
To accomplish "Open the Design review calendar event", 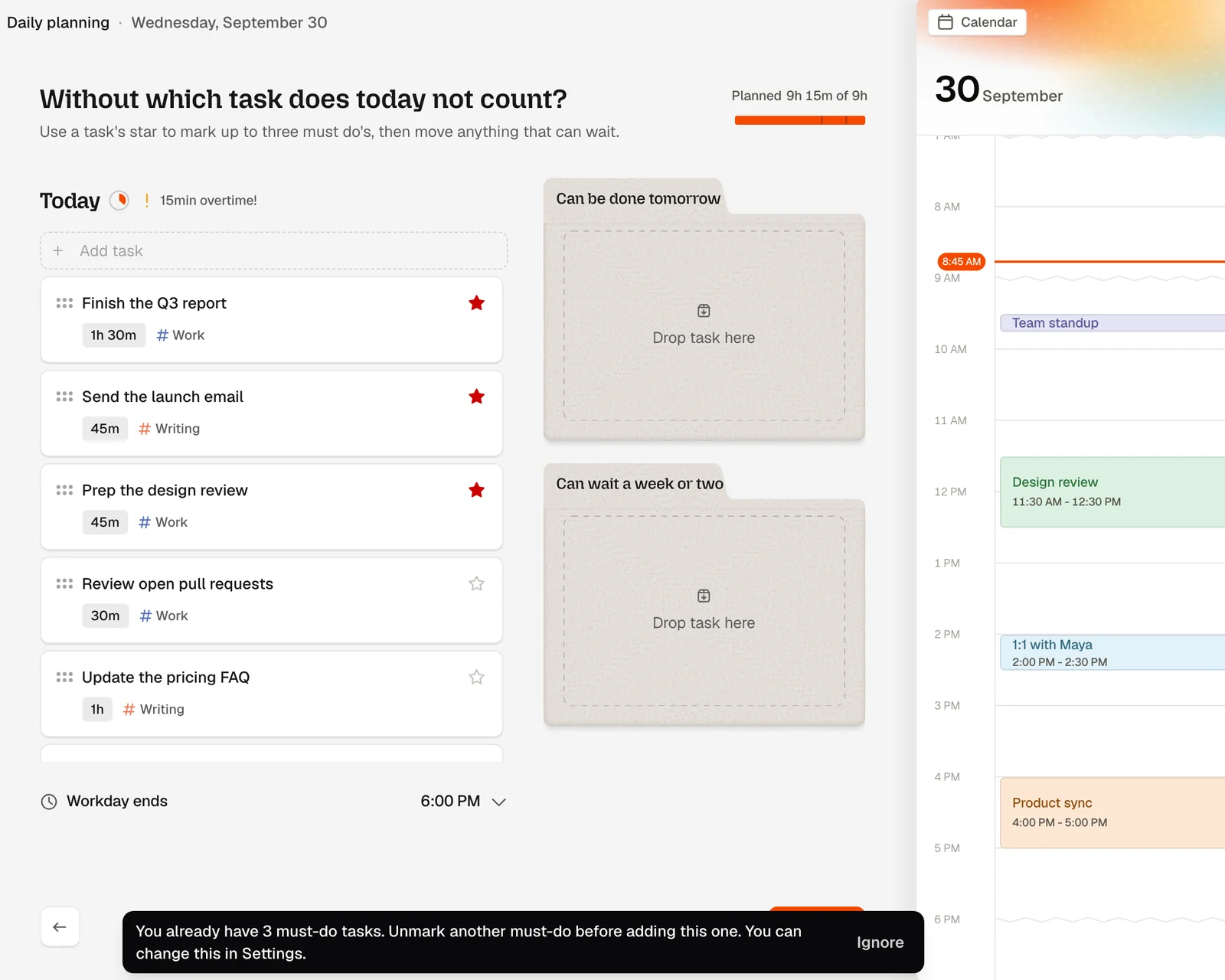I will (1112, 492).
